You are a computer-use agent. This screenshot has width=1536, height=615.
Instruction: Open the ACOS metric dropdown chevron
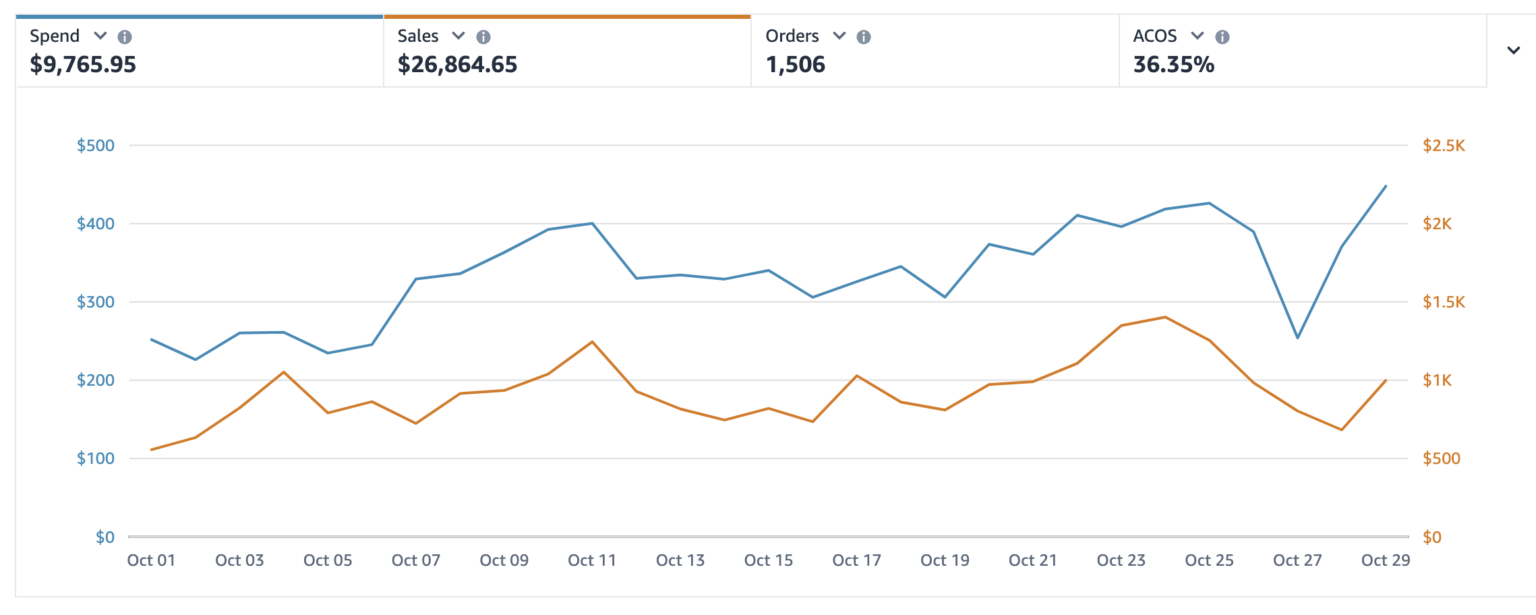tap(1197, 36)
